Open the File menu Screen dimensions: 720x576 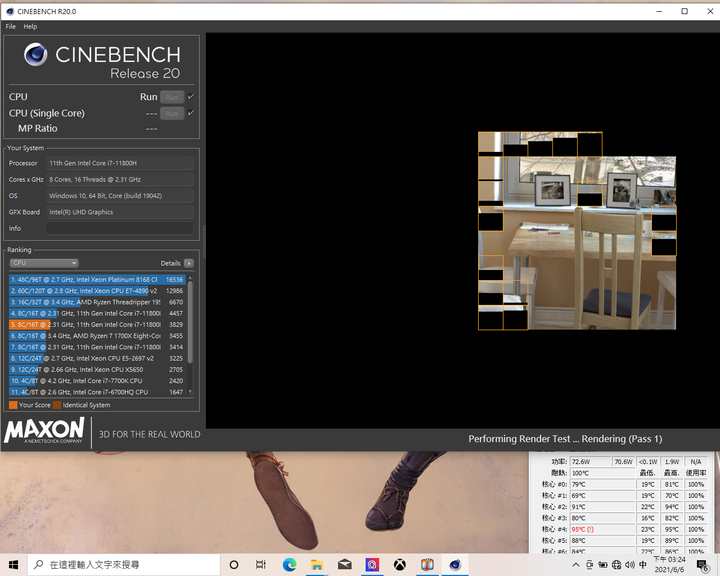[x=11, y=27]
